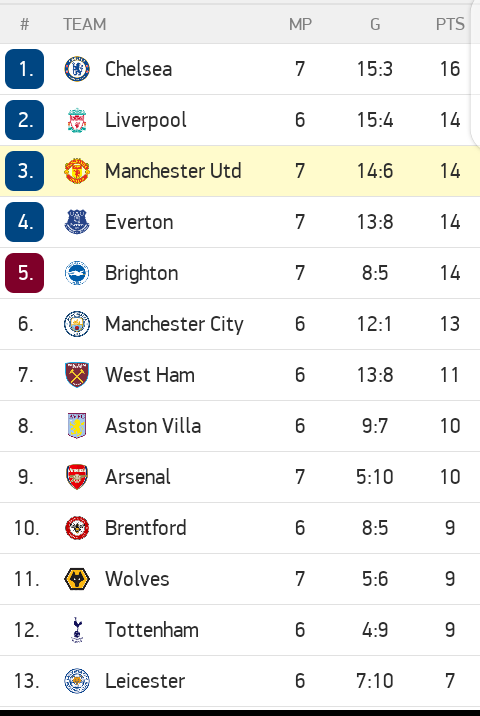
Task: Click the Everton club crest
Action: click(x=77, y=222)
